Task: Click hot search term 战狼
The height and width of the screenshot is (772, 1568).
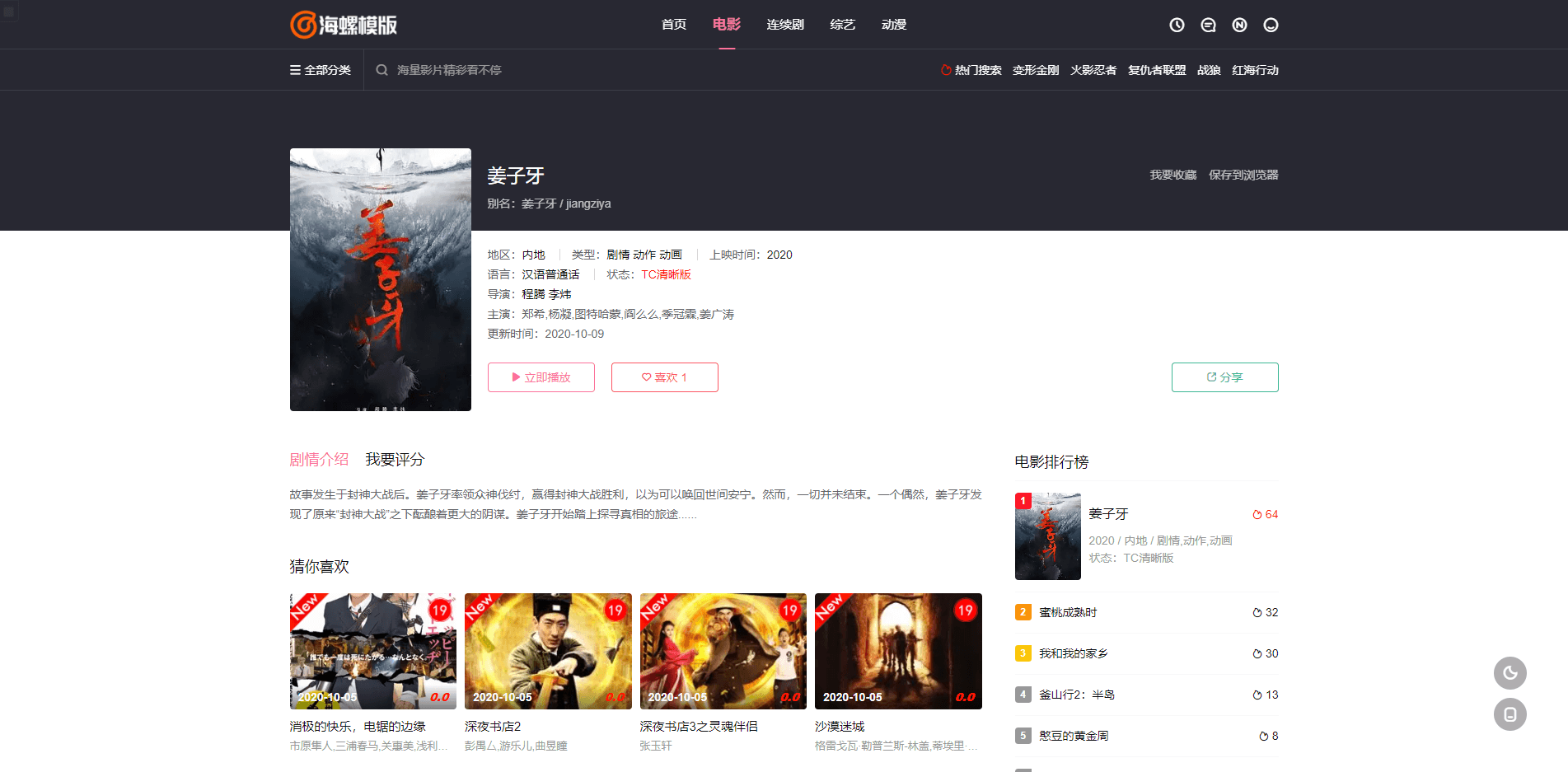Action: [x=1209, y=70]
